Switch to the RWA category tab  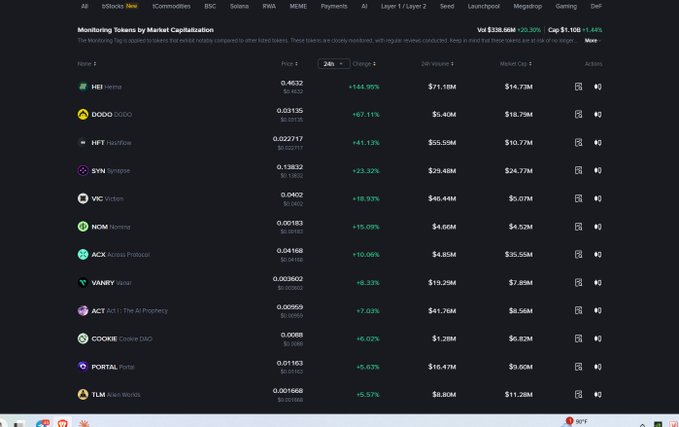pos(269,6)
